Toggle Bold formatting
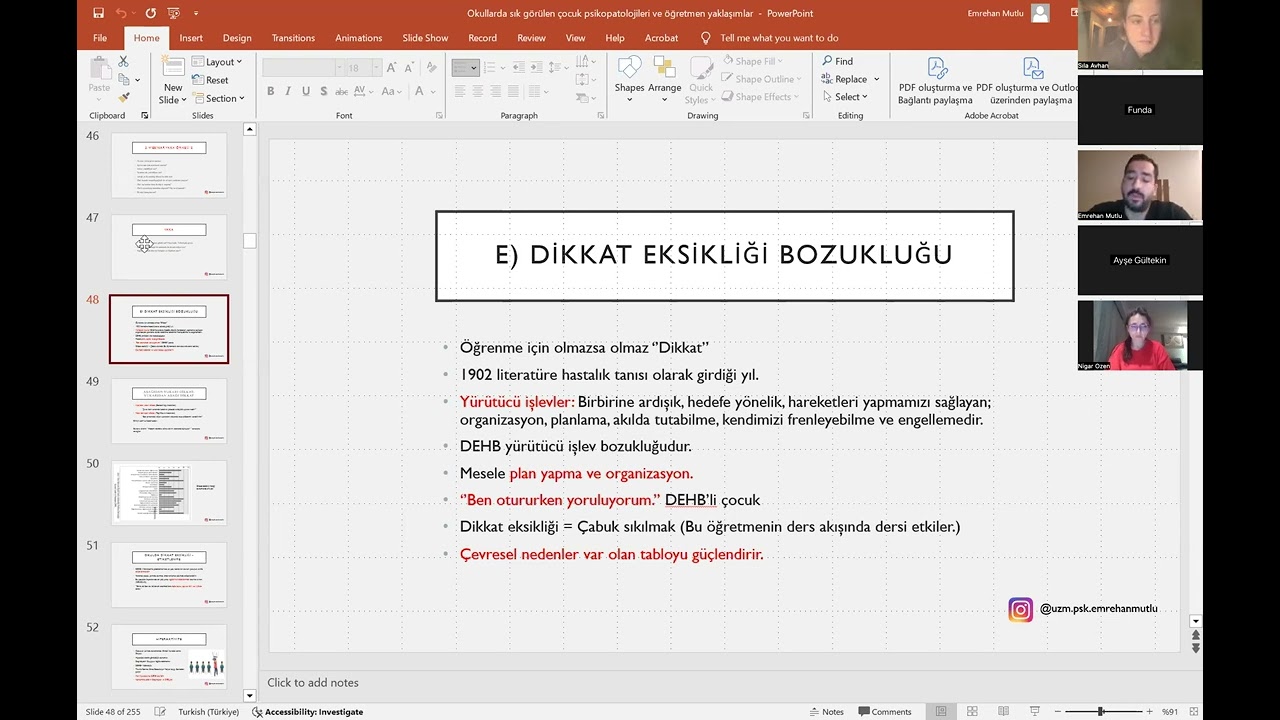The width and height of the screenshot is (1280, 720). pyautogui.click(x=270, y=91)
